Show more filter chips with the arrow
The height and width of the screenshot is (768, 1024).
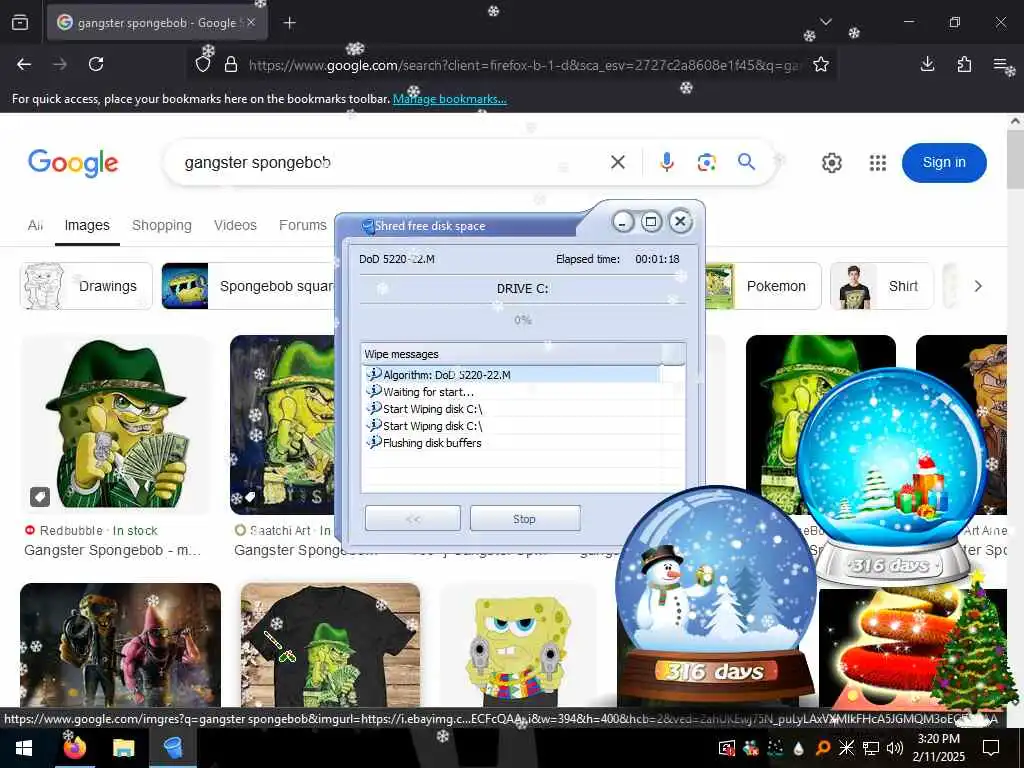click(x=978, y=286)
